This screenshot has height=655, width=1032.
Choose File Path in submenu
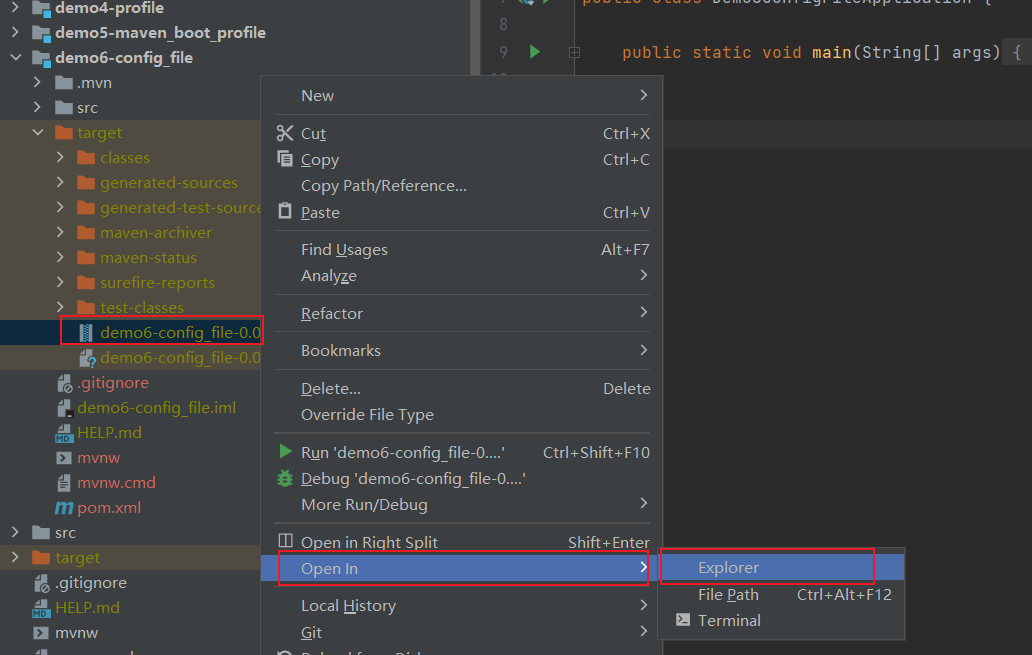(x=782, y=594)
